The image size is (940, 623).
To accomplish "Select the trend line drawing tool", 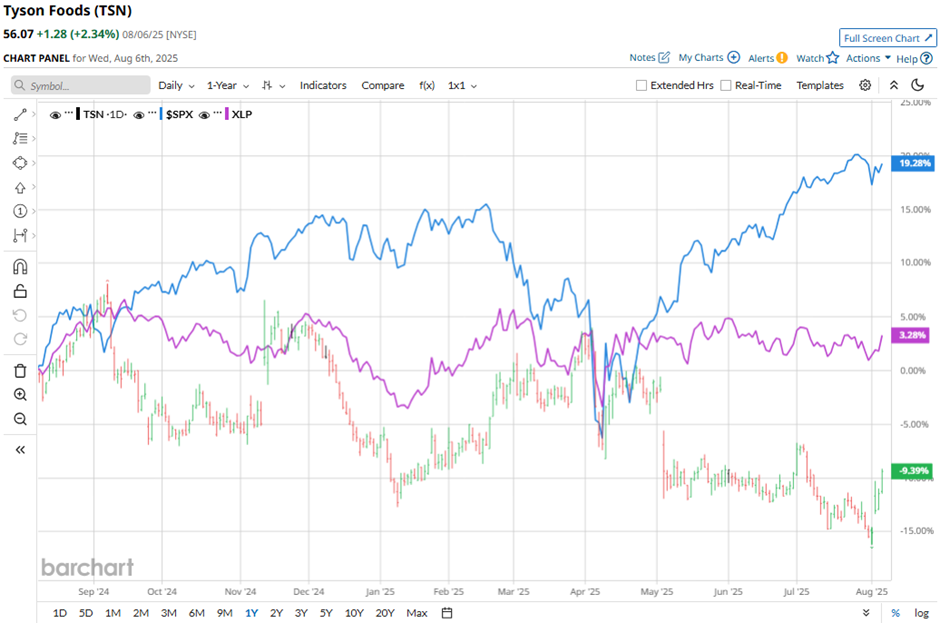I will point(20,114).
